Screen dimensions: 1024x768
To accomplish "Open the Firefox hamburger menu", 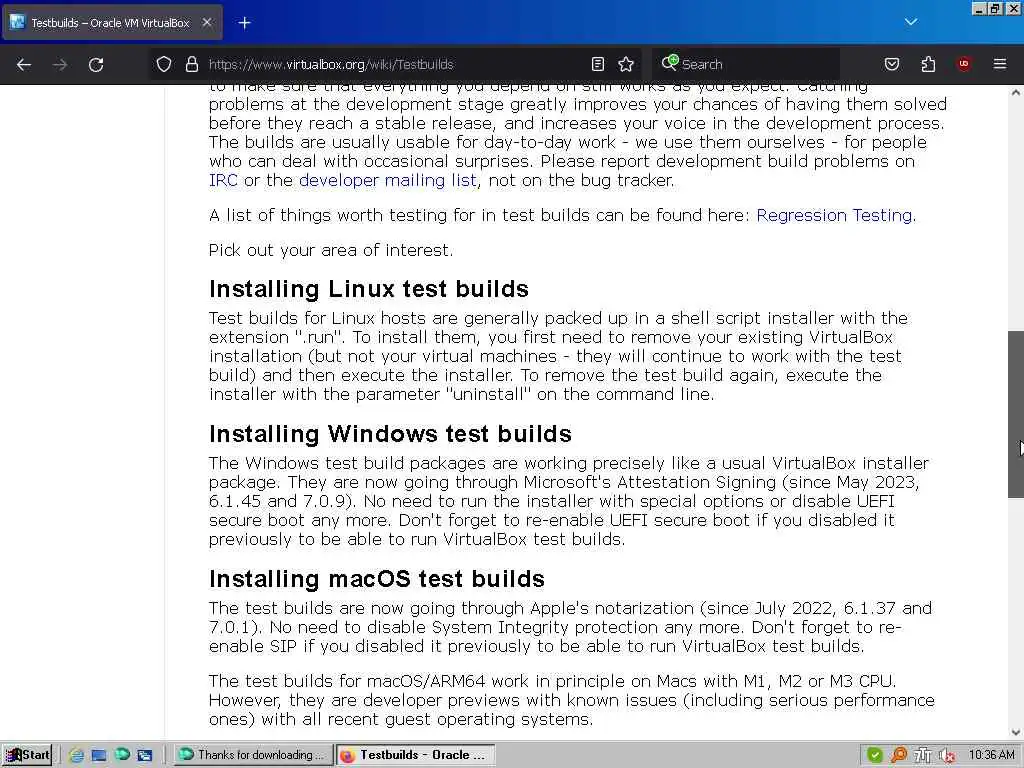I will tap(1000, 64).
